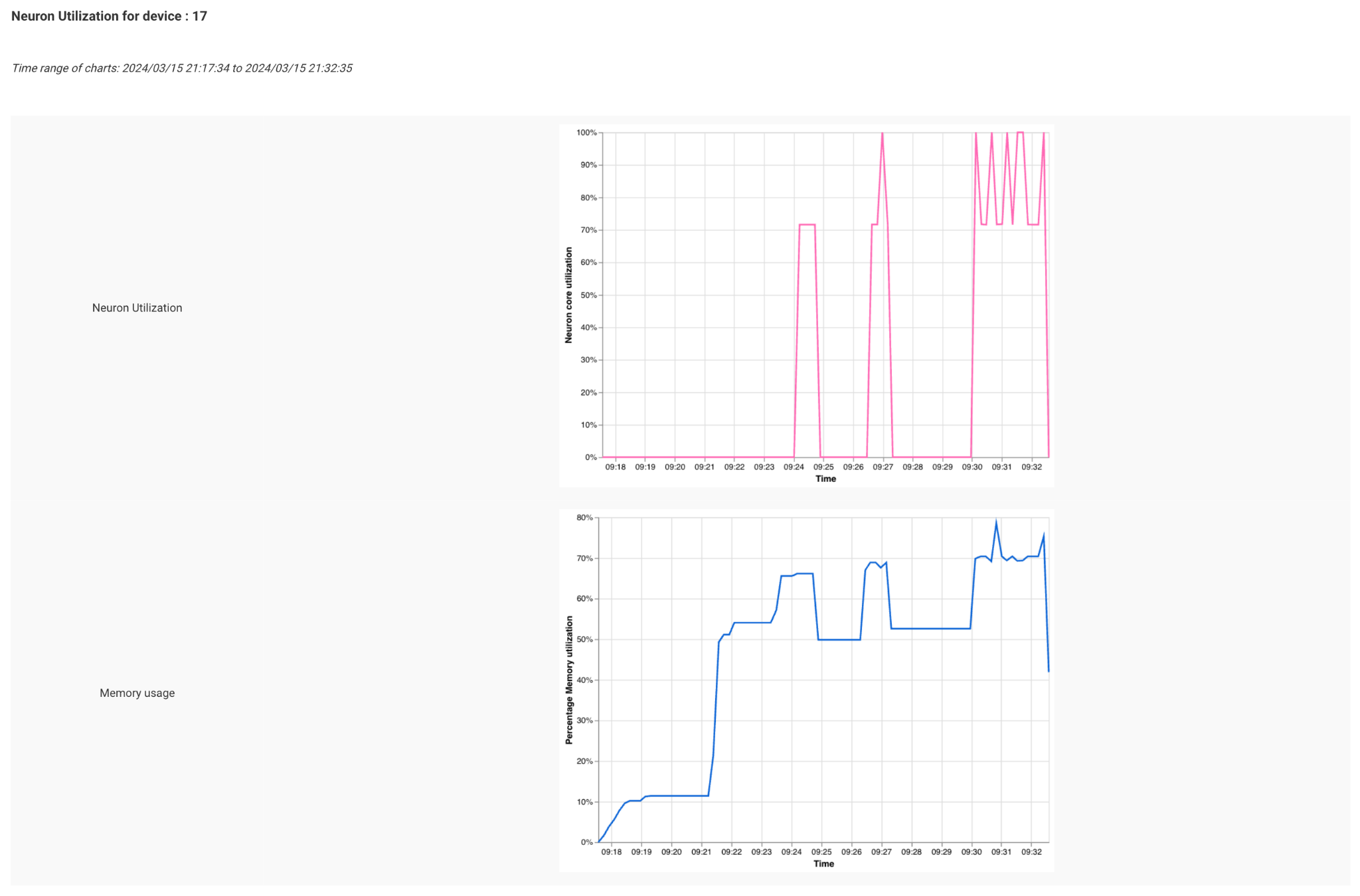The height and width of the screenshot is (896, 1360).
Task: Click the 'Percentage Memory utilization' axis label
Action: pyautogui.click(x=568, y=676)
